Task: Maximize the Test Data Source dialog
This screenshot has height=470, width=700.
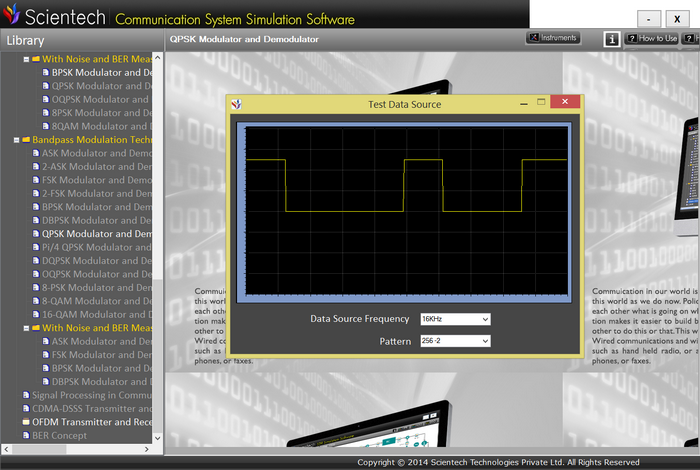Action: click(541, 102)
